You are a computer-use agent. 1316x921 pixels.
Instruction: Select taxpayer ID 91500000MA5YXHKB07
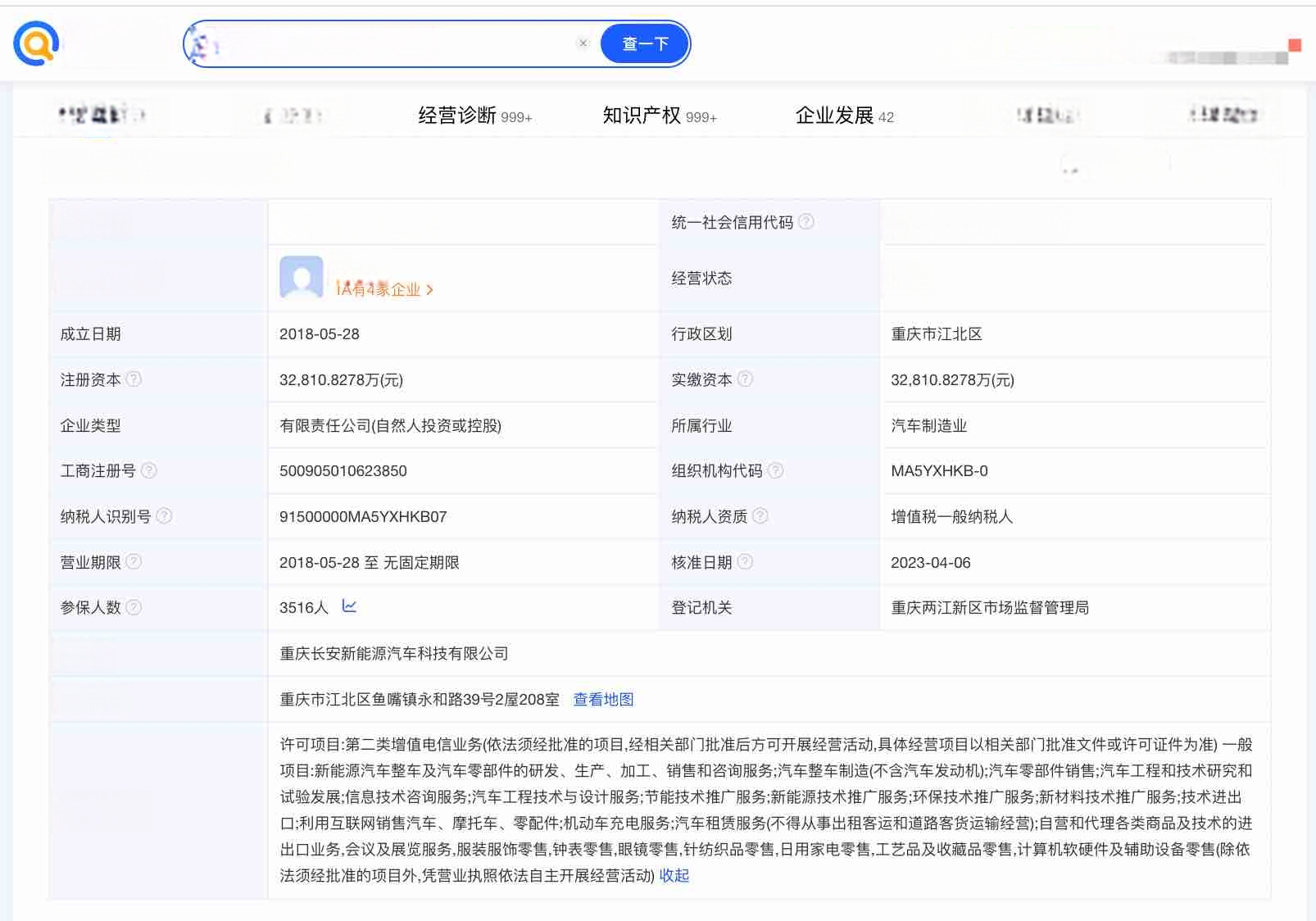coord(363,517)
